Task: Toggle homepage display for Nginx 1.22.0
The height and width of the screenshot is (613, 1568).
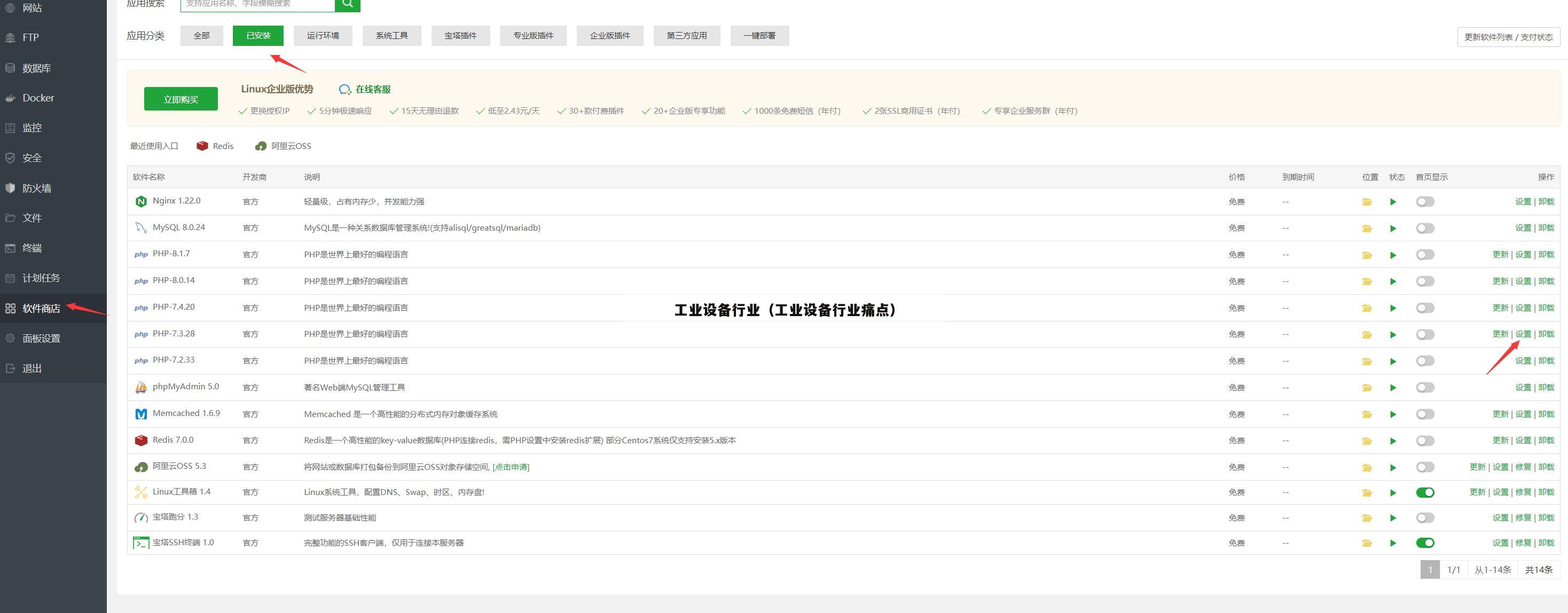Action: point(1425,202)
